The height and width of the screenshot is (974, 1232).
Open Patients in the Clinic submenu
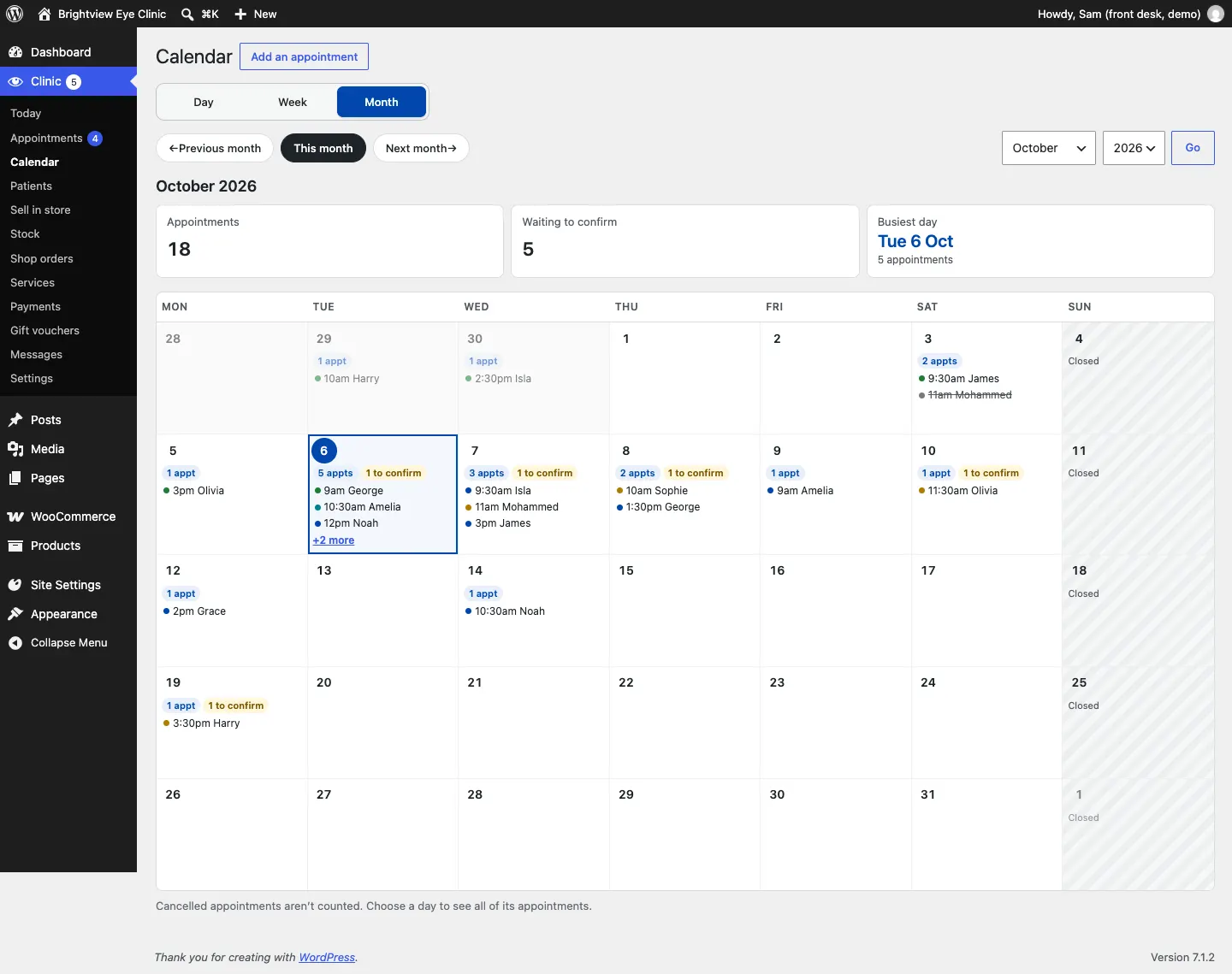pyautogui.click(x=31, y=186)
